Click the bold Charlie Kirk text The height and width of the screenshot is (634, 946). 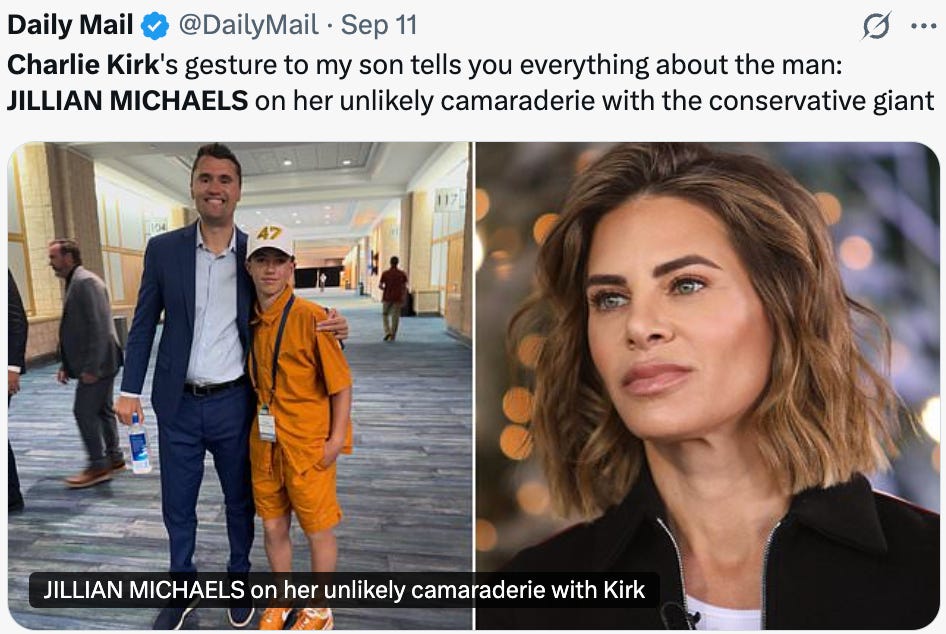pos(83,65)
